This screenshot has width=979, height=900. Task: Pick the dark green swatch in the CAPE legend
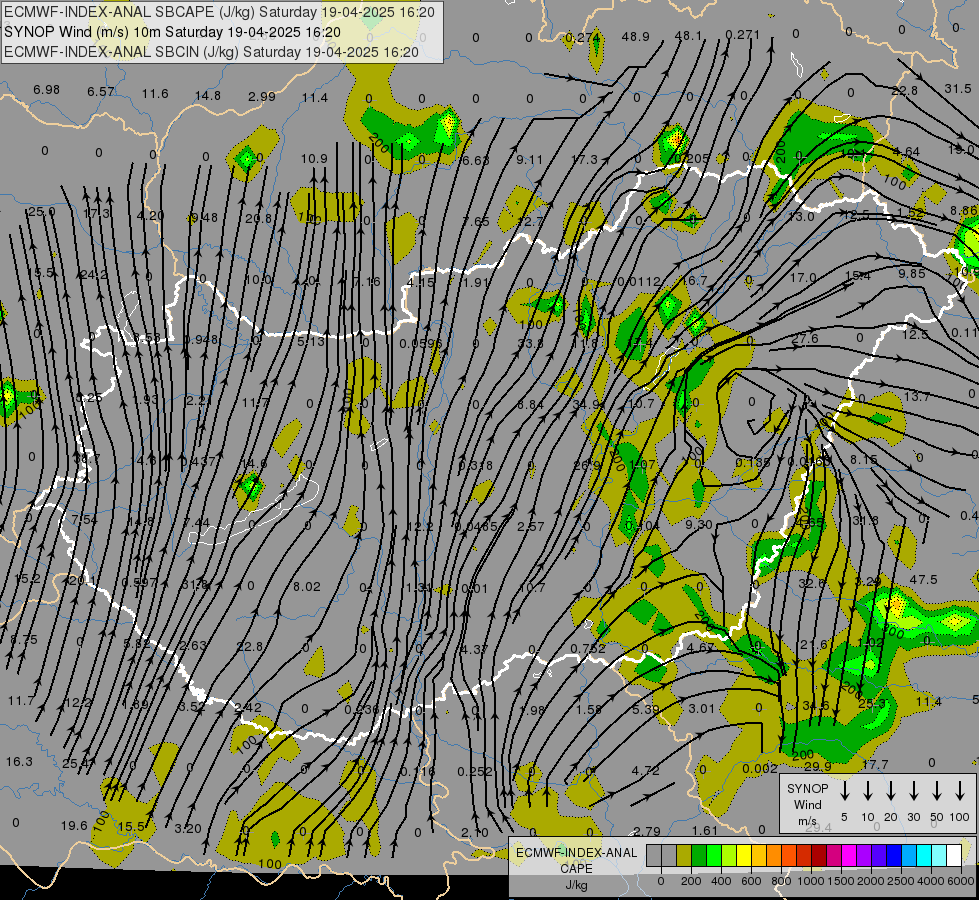[x=699, y=855]
